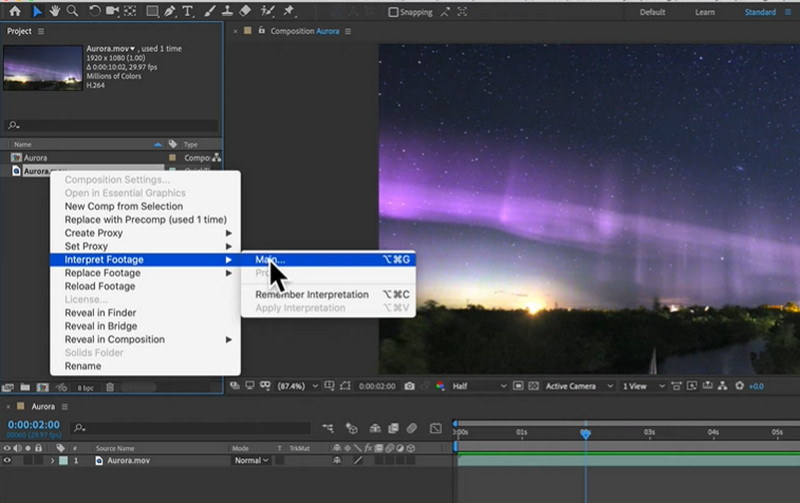Viewport: 800px width, 503px height.
Task: Hide the Aurora.mov layer with eye toggle
Action: click(x=7, y=460)
